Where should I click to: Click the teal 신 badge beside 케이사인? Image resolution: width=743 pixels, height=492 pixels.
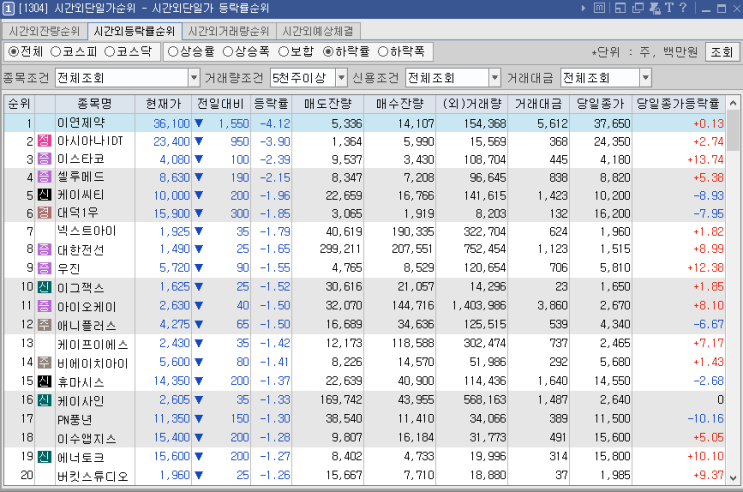coord(44,400)
